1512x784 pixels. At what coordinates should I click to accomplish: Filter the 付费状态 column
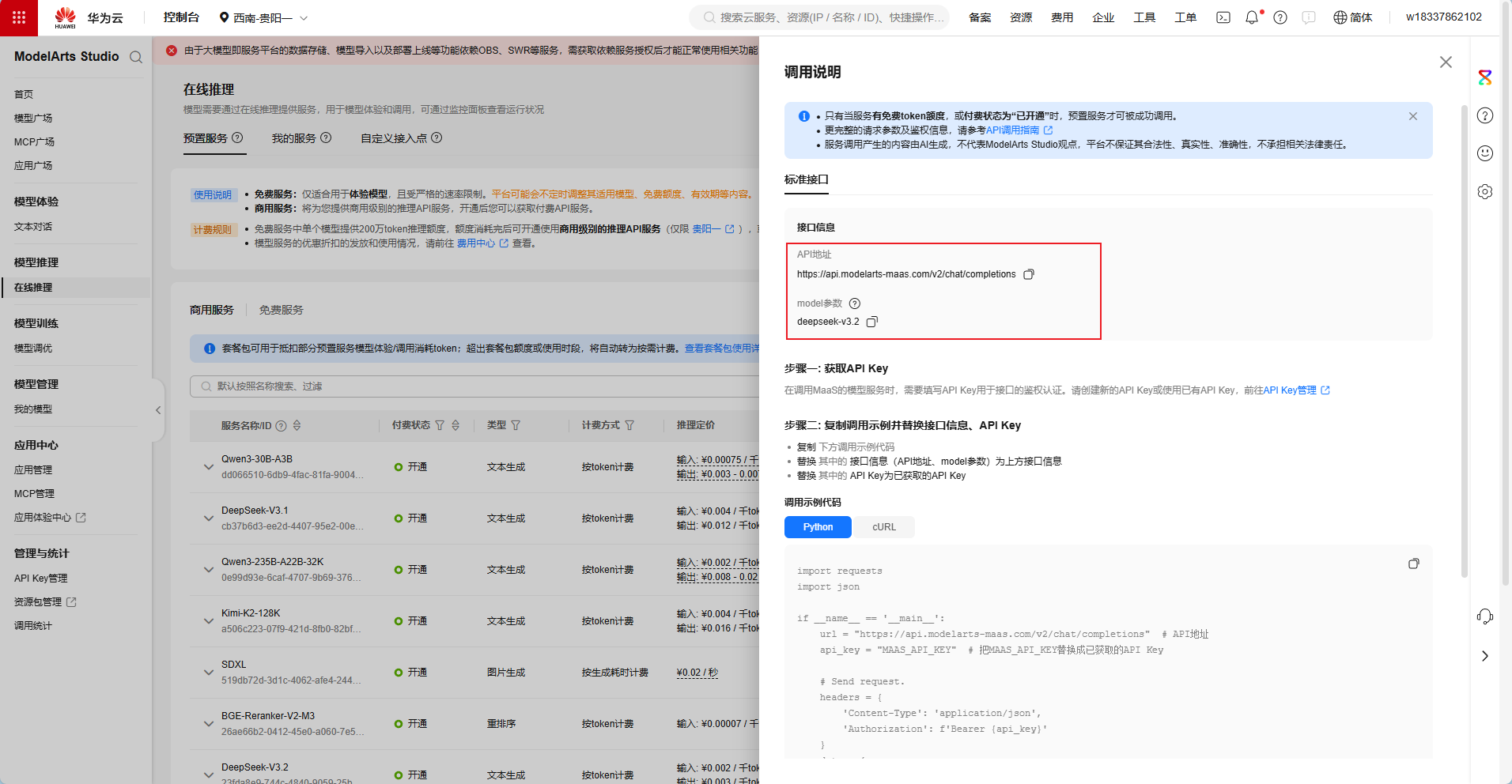440,425
